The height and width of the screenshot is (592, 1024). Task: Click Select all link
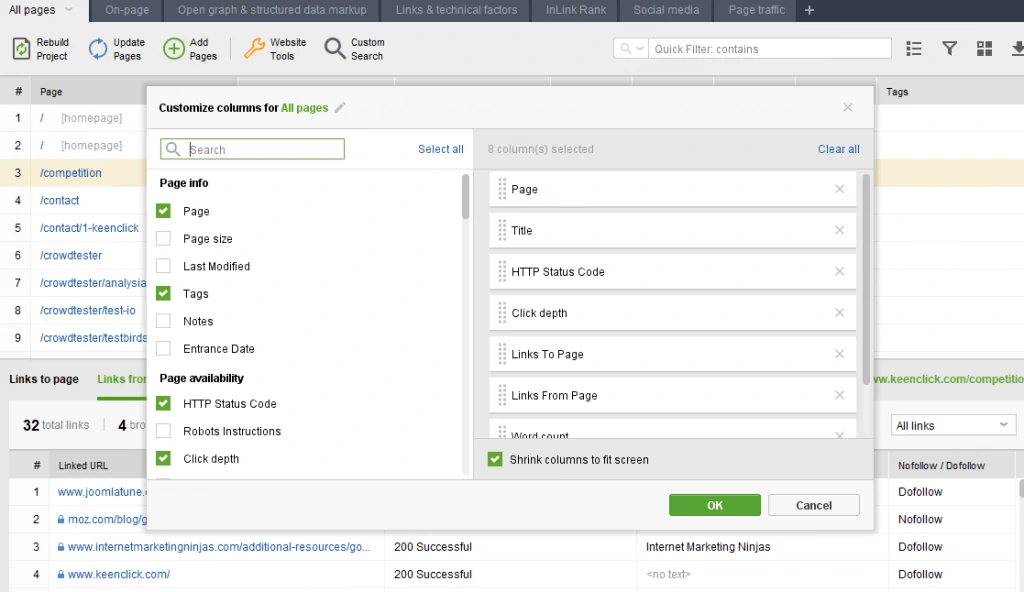coord(441,149)
